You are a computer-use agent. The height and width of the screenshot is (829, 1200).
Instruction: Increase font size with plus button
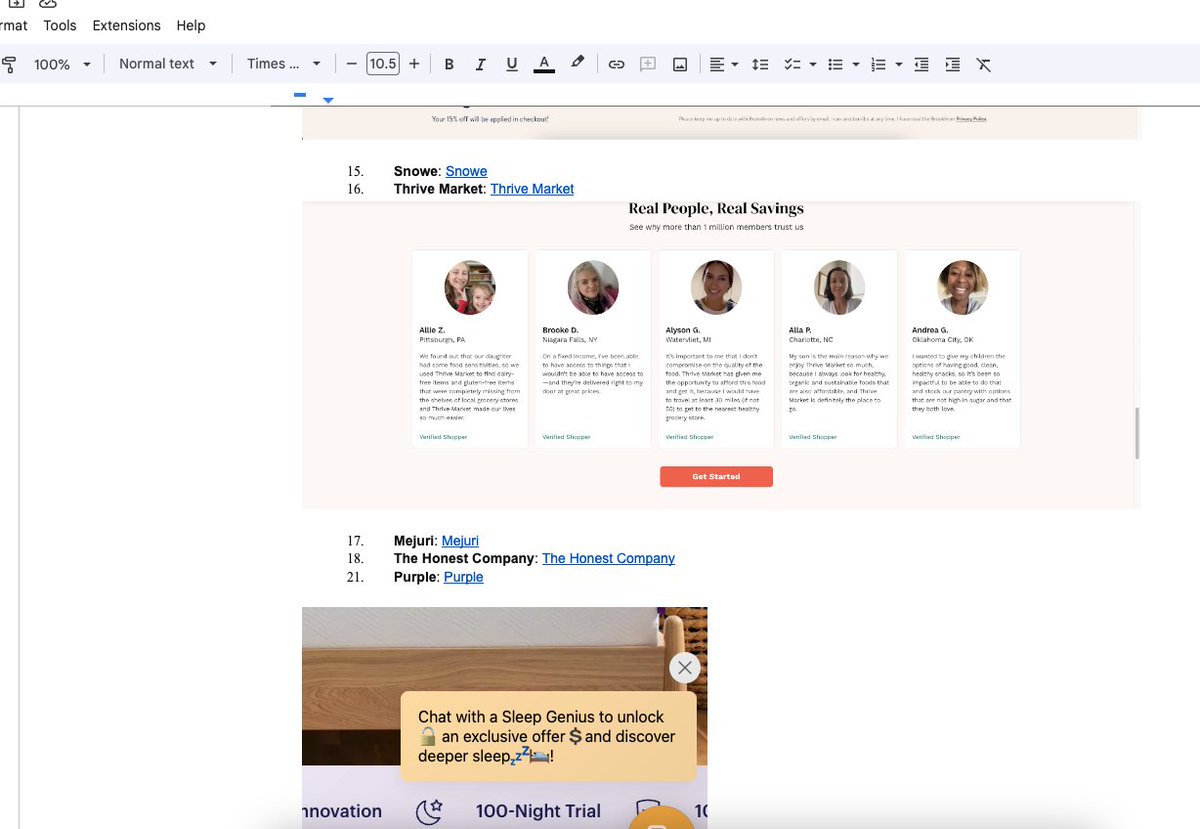414,64
